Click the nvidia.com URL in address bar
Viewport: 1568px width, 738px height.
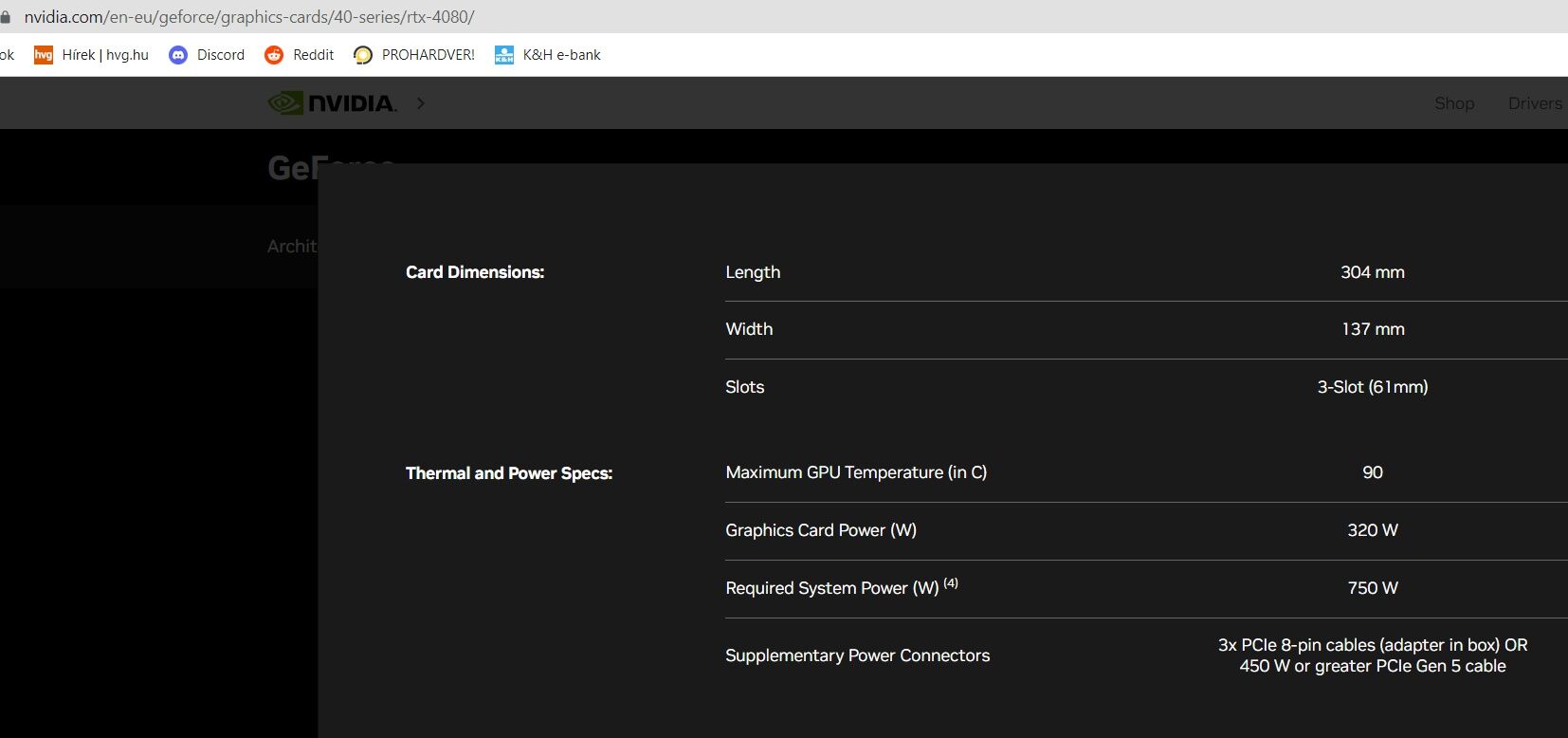tap(249, 17)
